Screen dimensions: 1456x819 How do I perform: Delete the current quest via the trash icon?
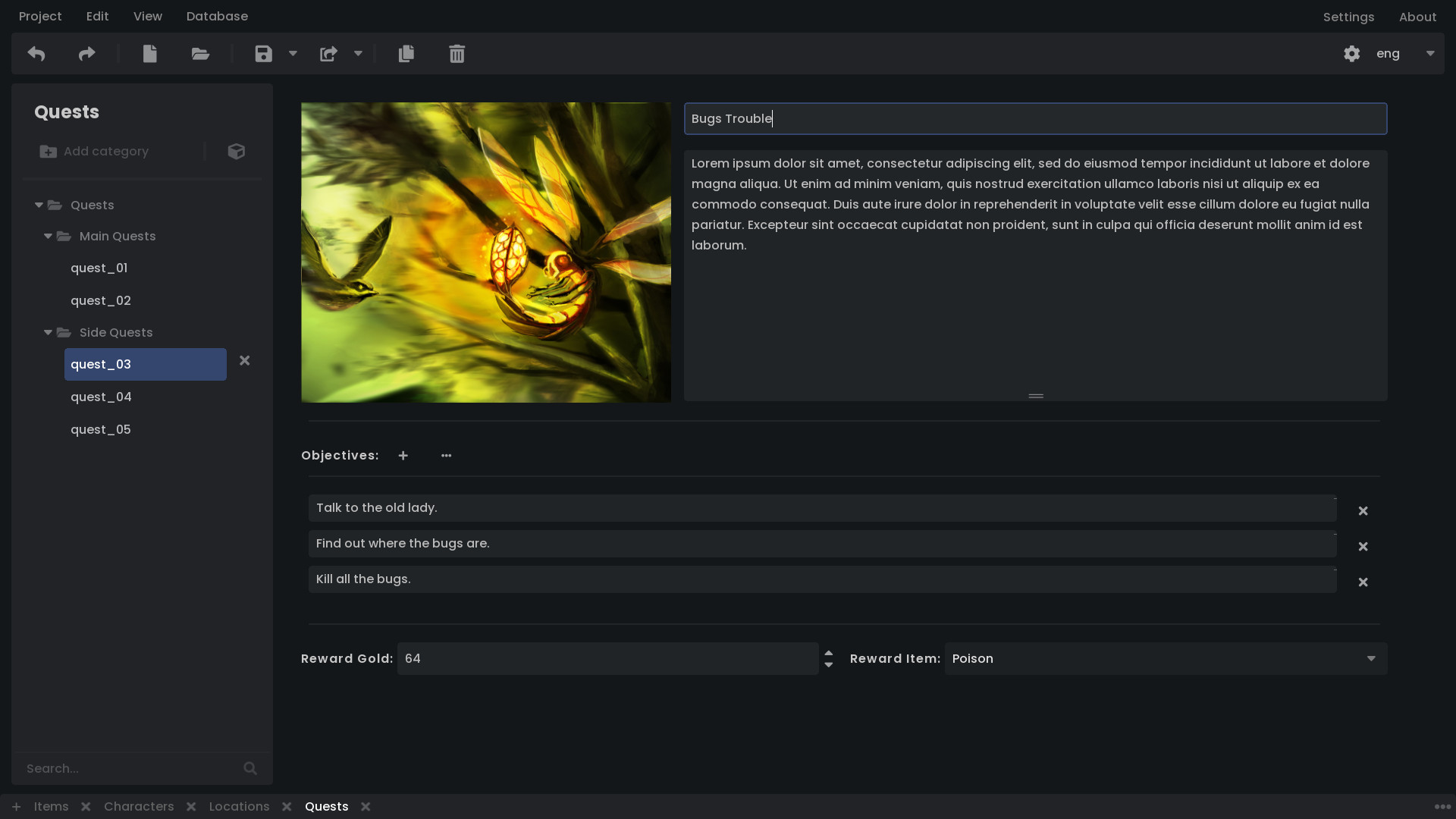457,53
